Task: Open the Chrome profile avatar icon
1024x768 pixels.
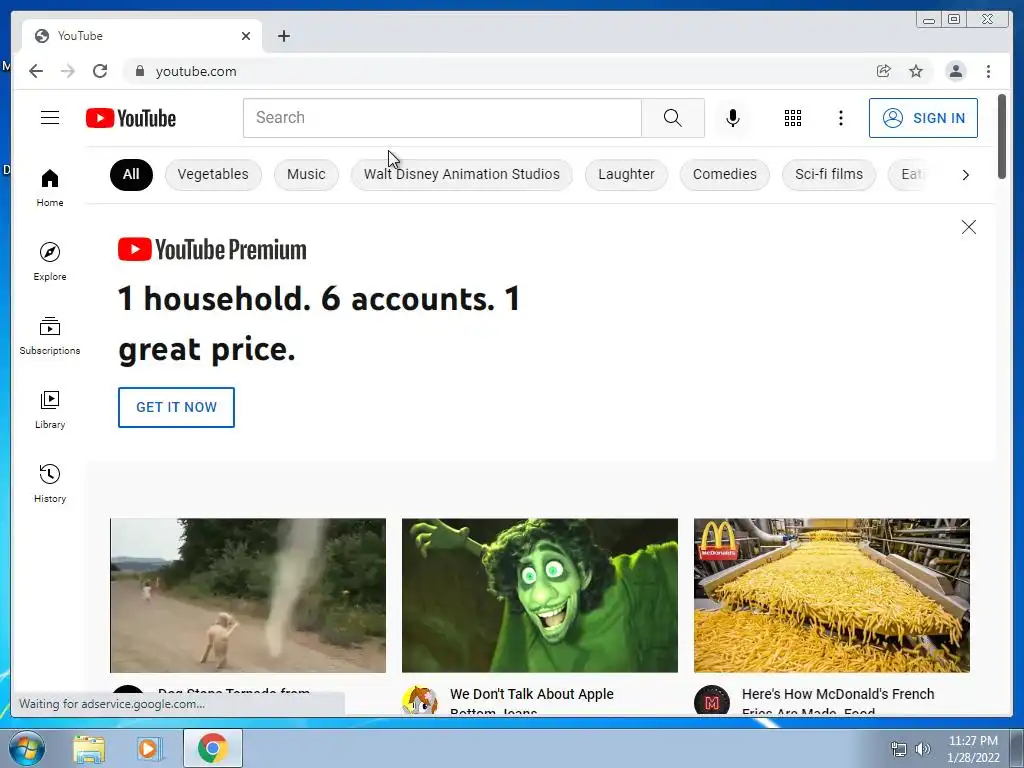Action: click(955, 71)
